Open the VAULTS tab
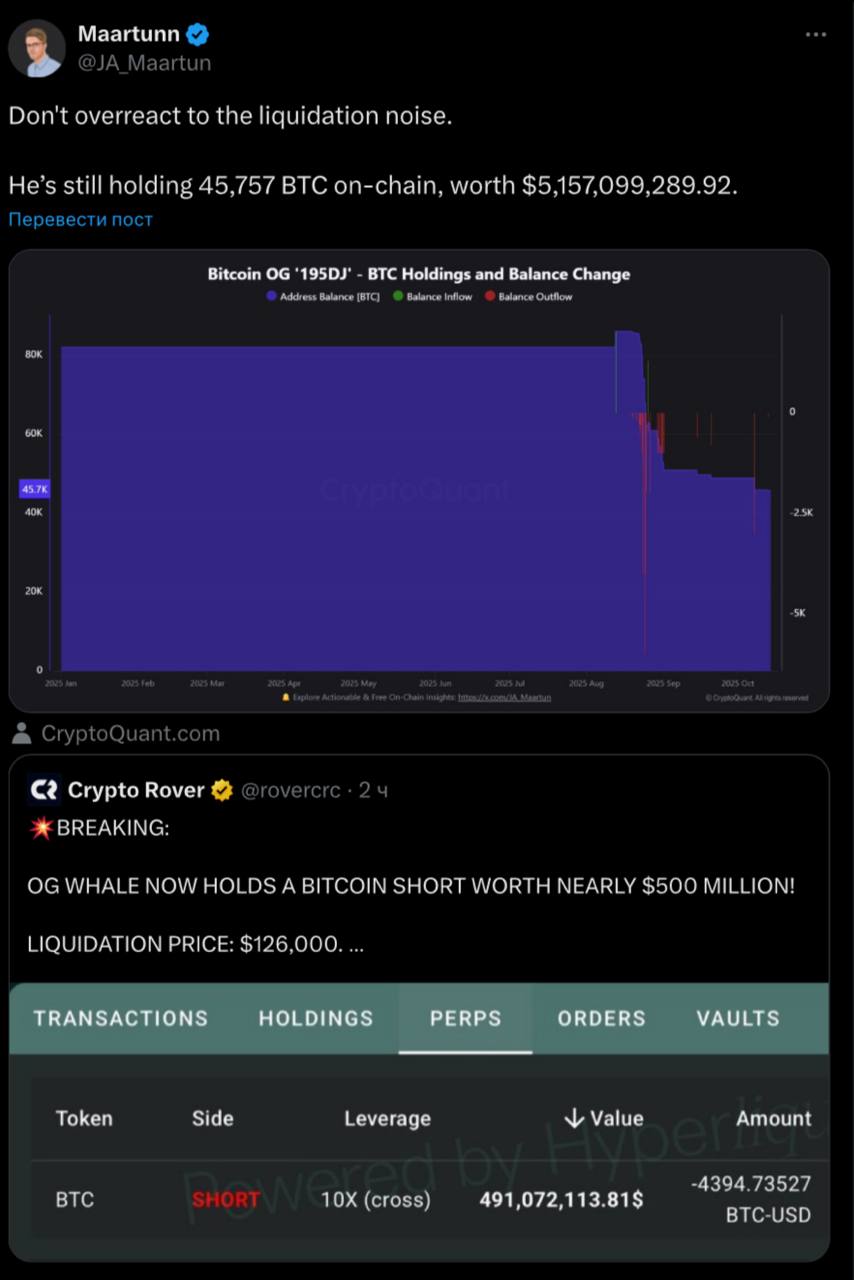Viewport: 854px width, 1280px height. click(x=738, y=1018)
